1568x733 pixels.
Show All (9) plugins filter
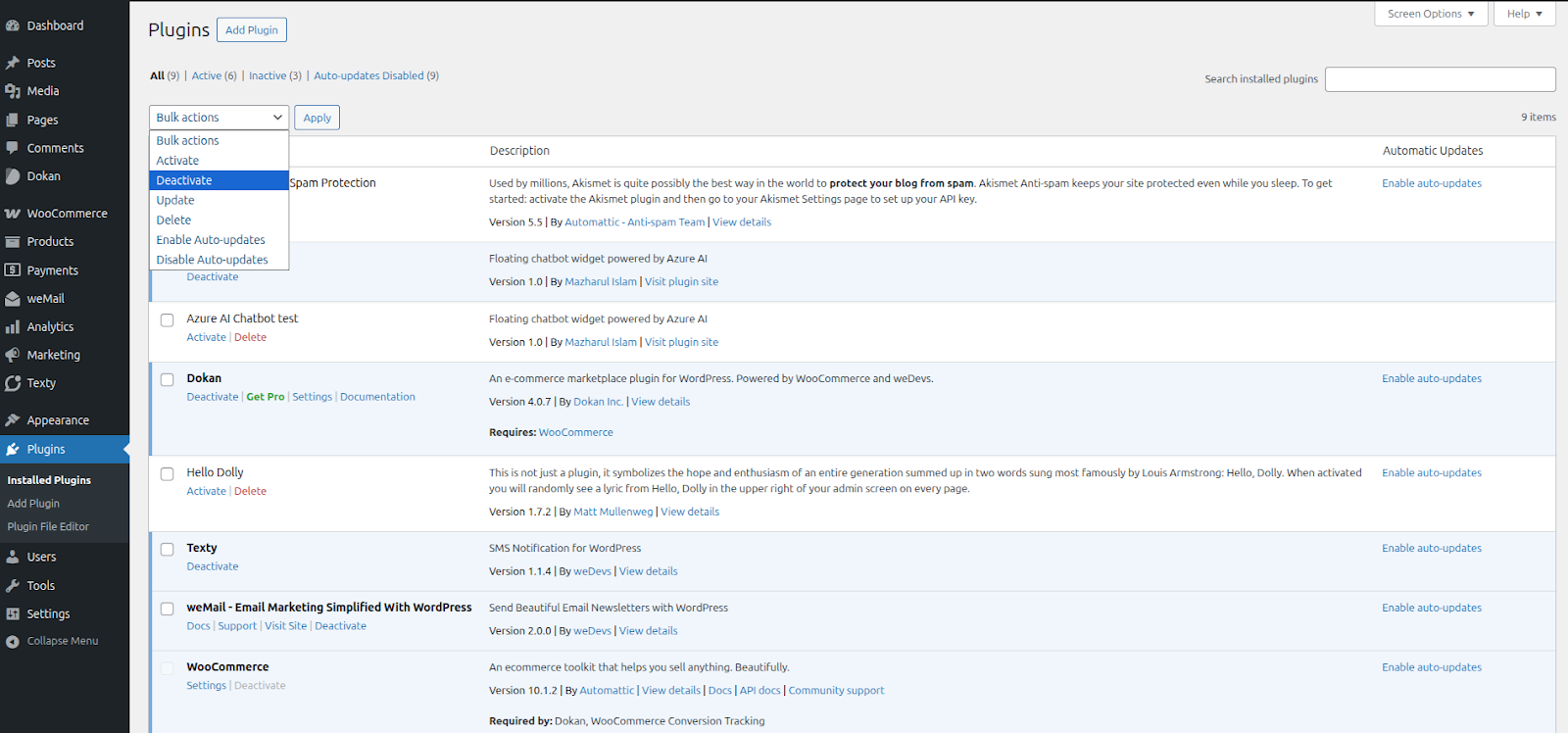click(x=165, y=75)
